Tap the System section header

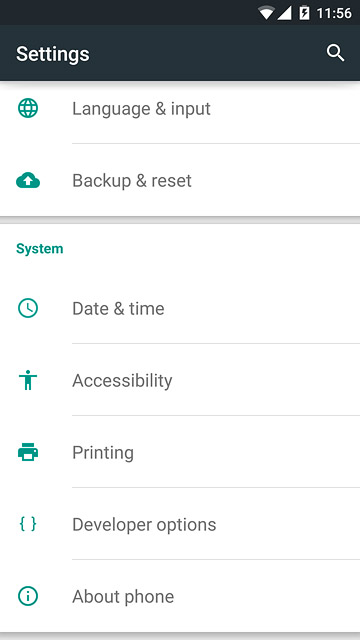(40, 249)
